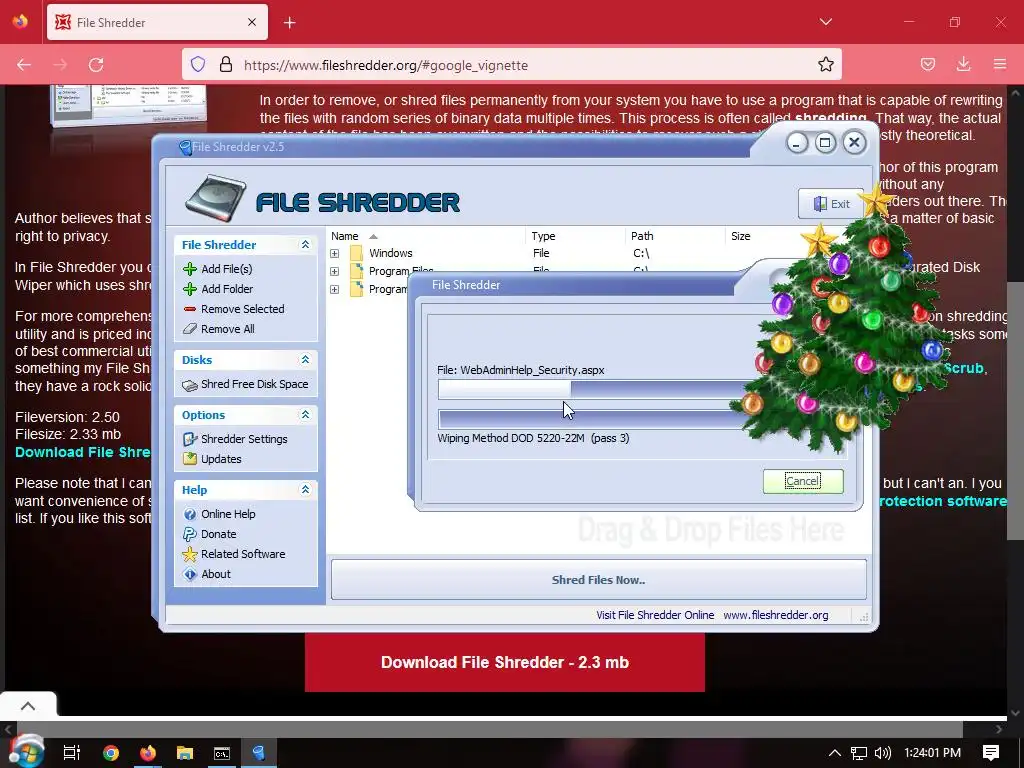The width and height of the screenshot is (1024, 768).
Task: Open Chrome from the taskbar
Action: click(x=111, y=753)
